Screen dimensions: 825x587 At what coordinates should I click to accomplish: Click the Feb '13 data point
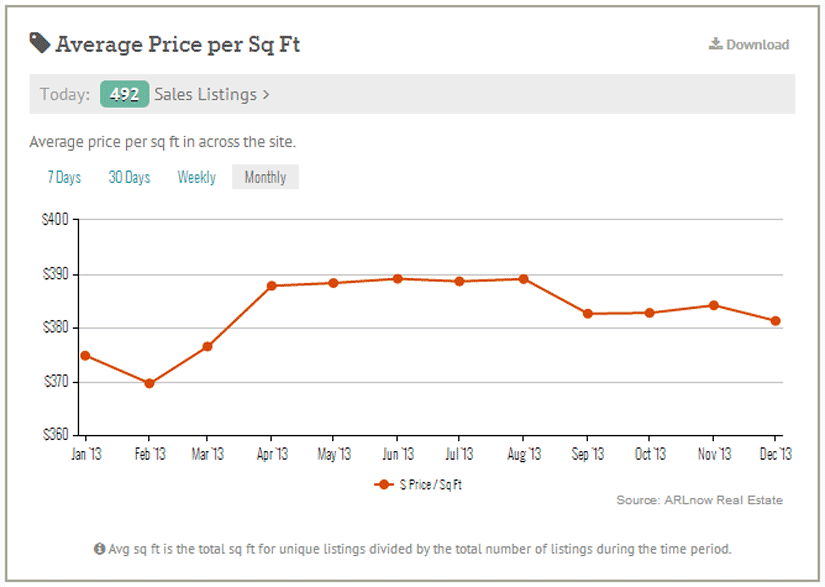click(149, 383)
